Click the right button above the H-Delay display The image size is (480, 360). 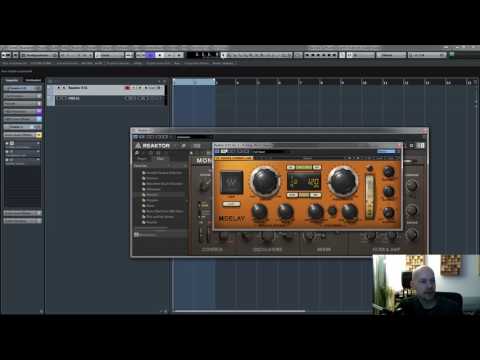pos(317,167)
